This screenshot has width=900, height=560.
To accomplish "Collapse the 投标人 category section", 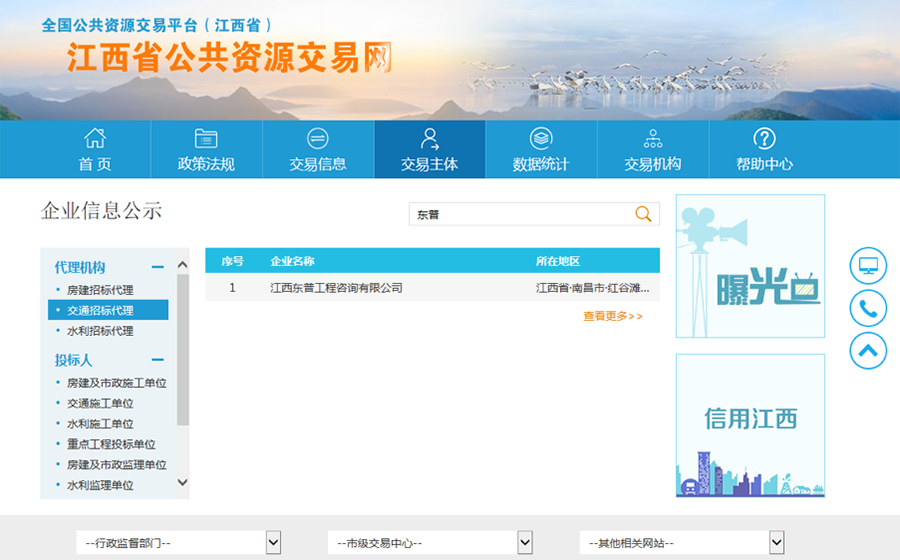I will (157, 360).
